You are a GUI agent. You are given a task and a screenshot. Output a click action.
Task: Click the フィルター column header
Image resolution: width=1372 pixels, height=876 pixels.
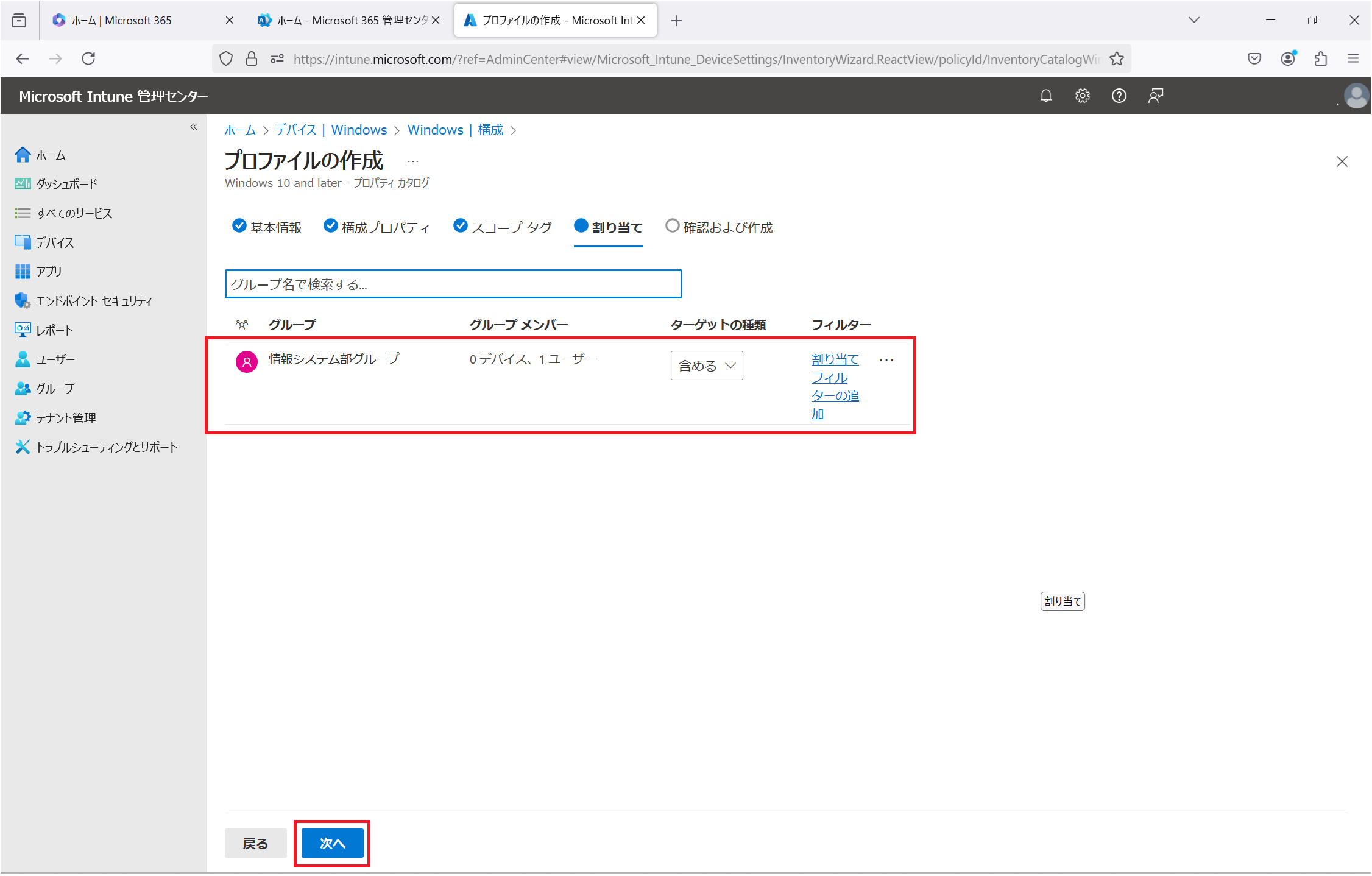click(x=841, y=325)
